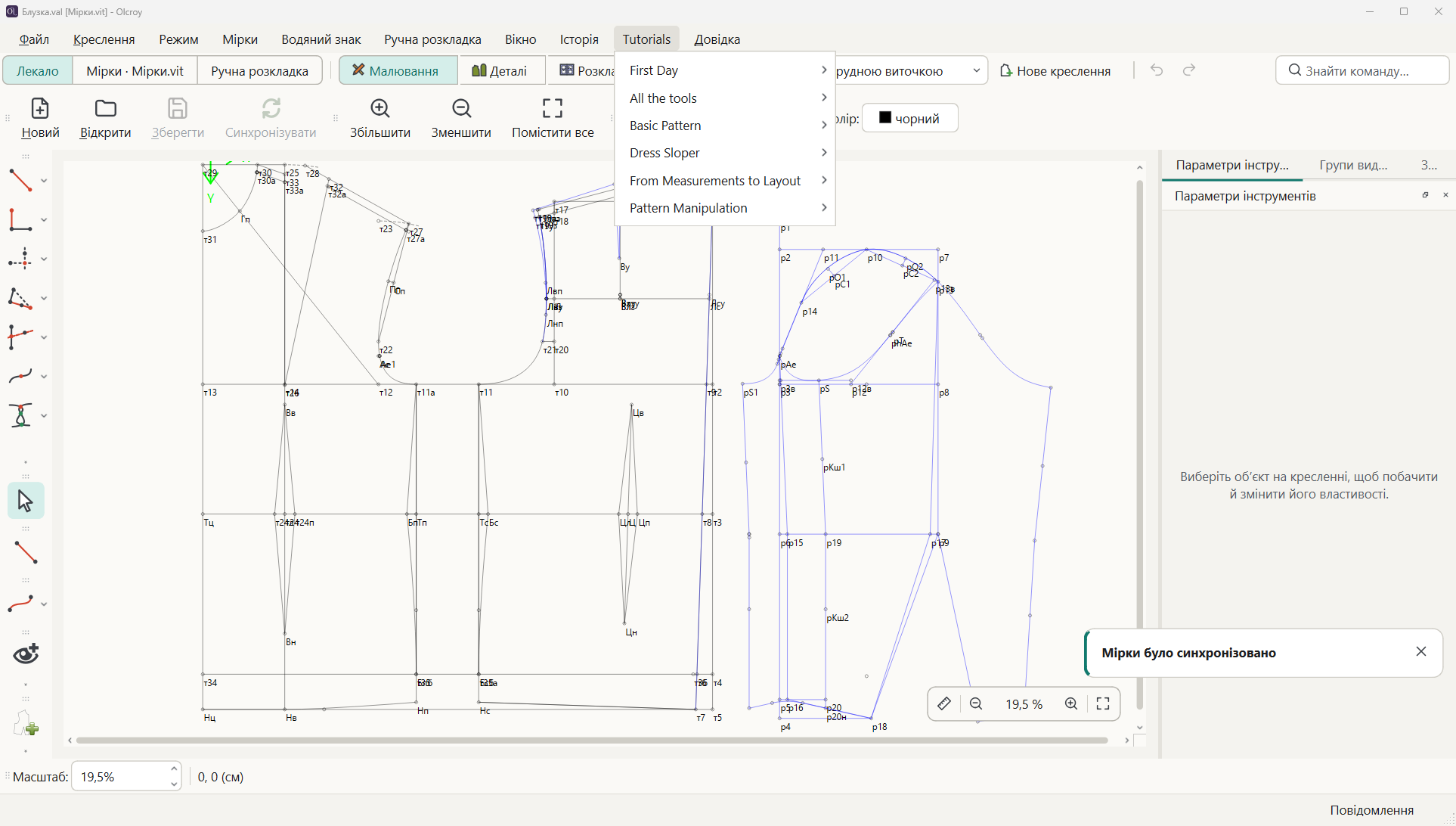
Task: Open the Мірки · Мірки.vit tab
Action: (135, 70)
